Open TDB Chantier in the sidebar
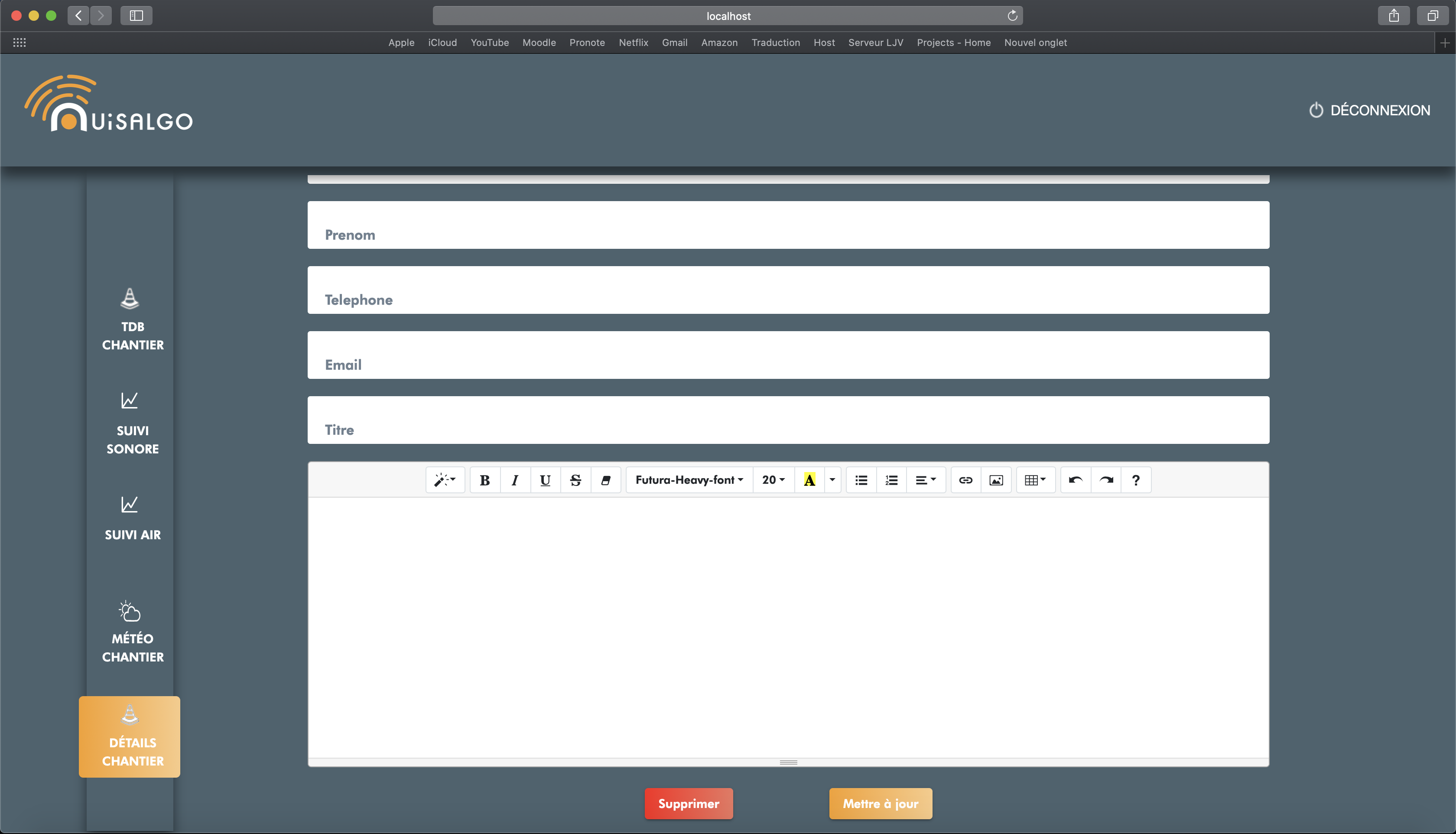The image size is (1456, 834). point(132,319)
